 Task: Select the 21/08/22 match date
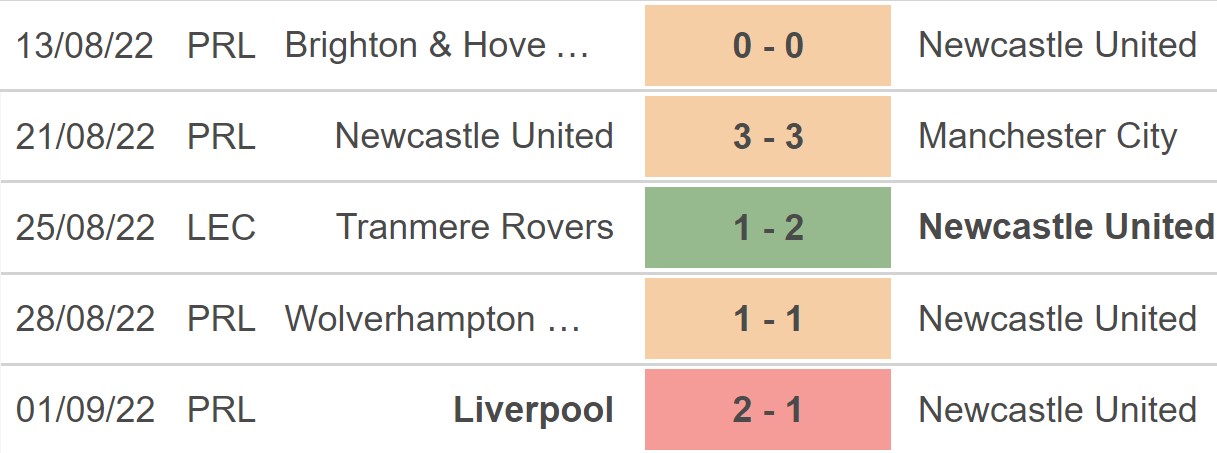tap(86, 137)
